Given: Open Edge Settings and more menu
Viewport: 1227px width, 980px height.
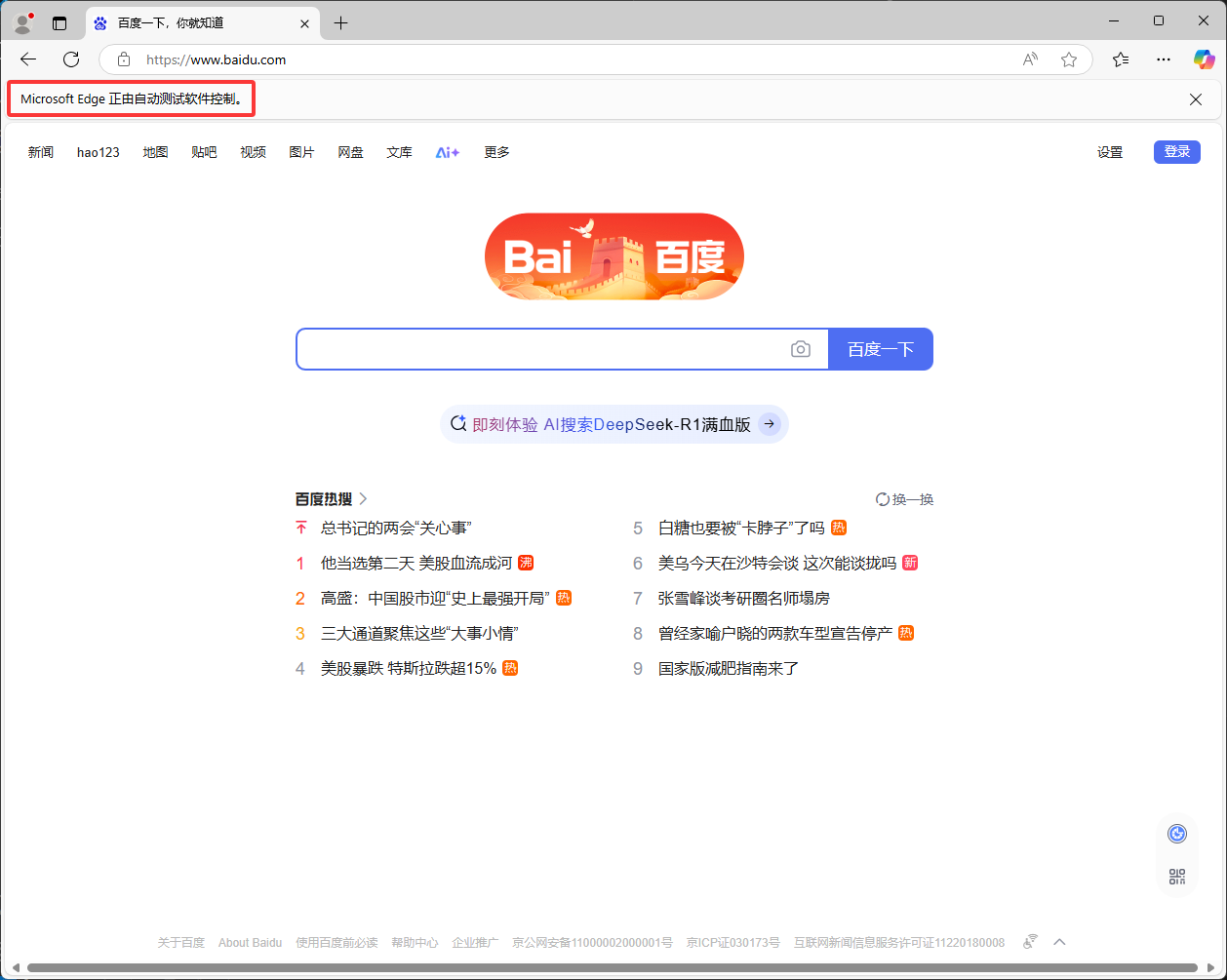Looking at the screenshot, I should point(1164,59).
